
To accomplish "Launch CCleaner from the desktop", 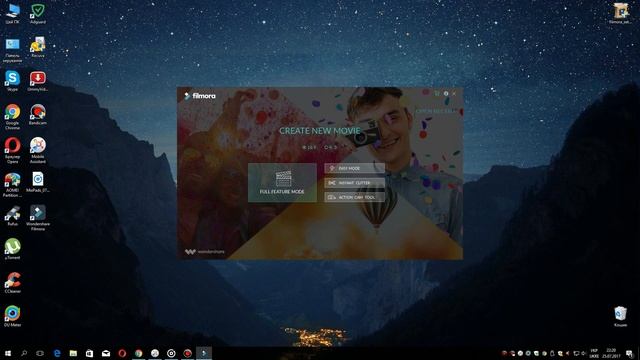I will (x=12, y=283).
